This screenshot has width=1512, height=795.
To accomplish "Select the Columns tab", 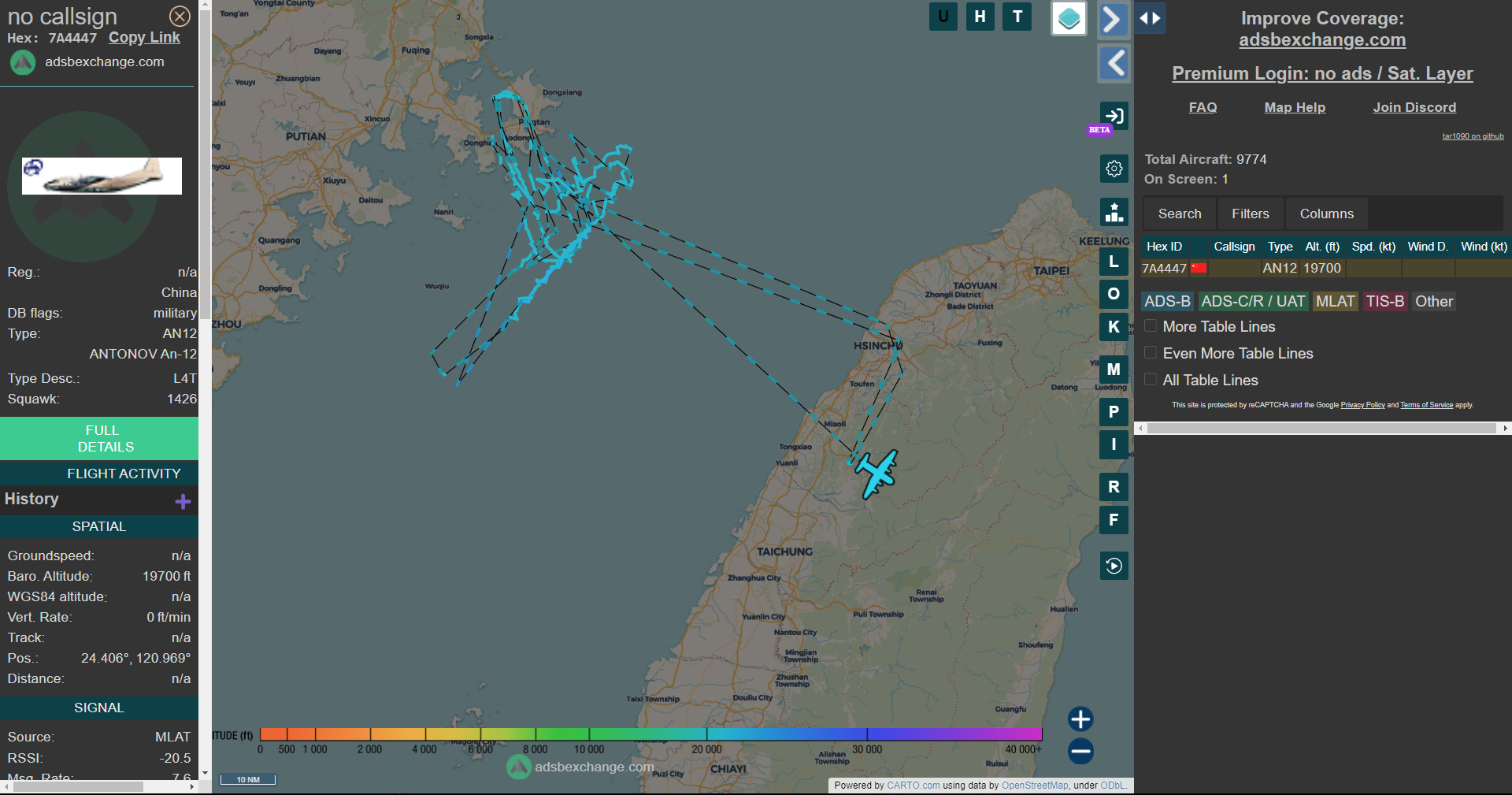I will pyautogui.click(x=1327, y=214).
